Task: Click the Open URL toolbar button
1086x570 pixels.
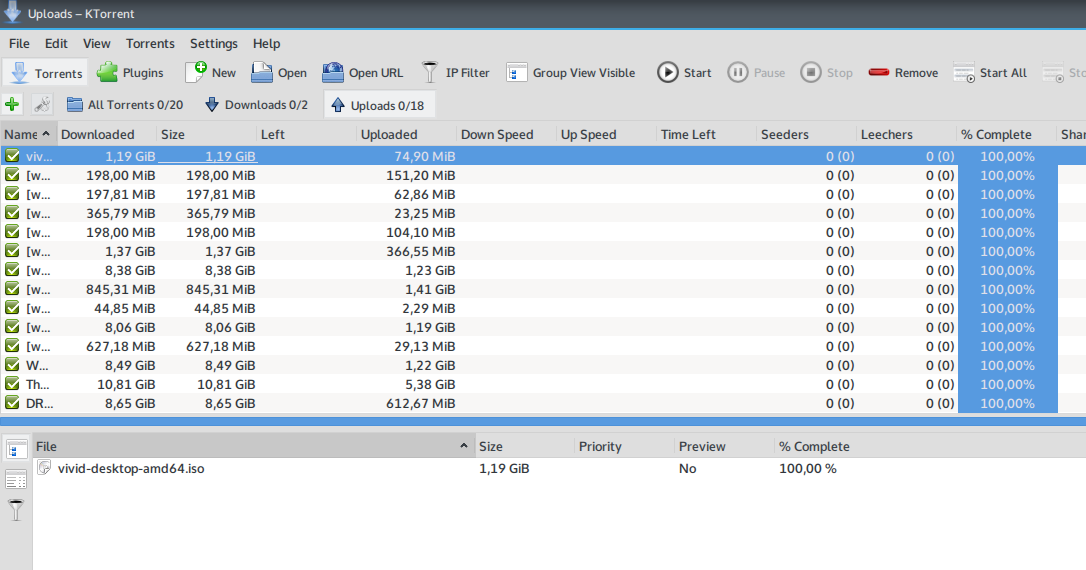Action: (x=362, y=73)
